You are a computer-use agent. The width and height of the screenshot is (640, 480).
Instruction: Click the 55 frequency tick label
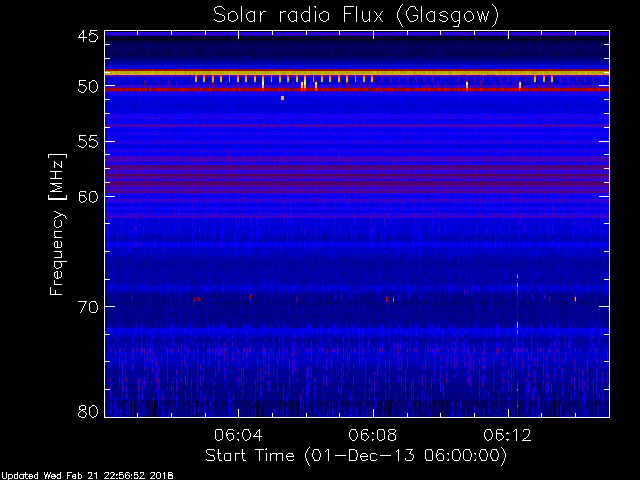pyautogui.click(x=88, y=142)
